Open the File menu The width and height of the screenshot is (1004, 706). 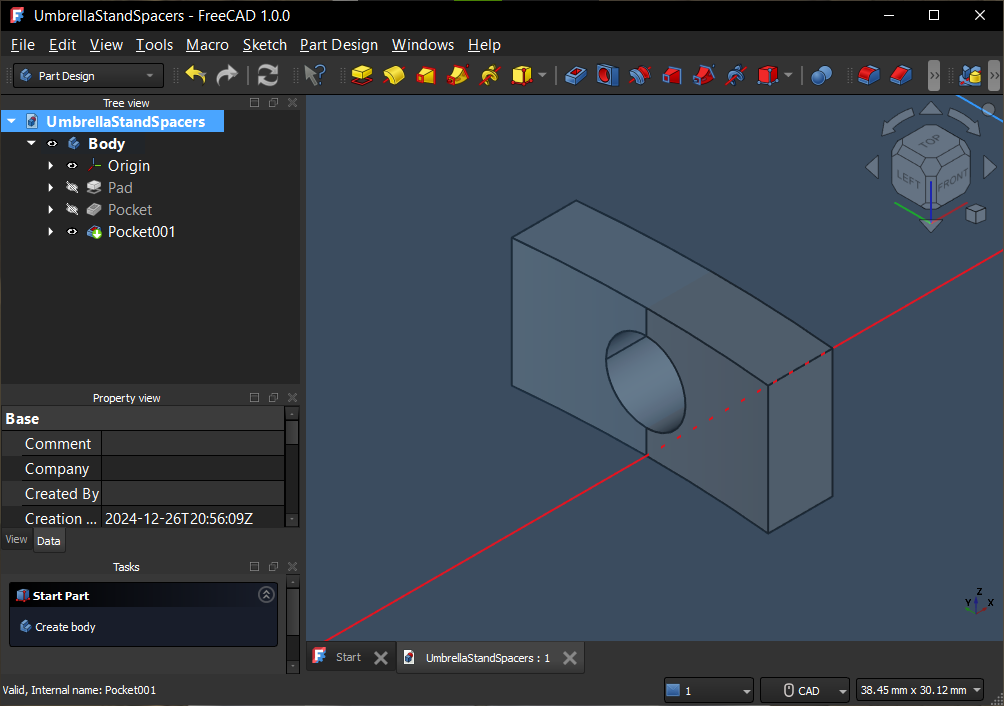point(22,45)
